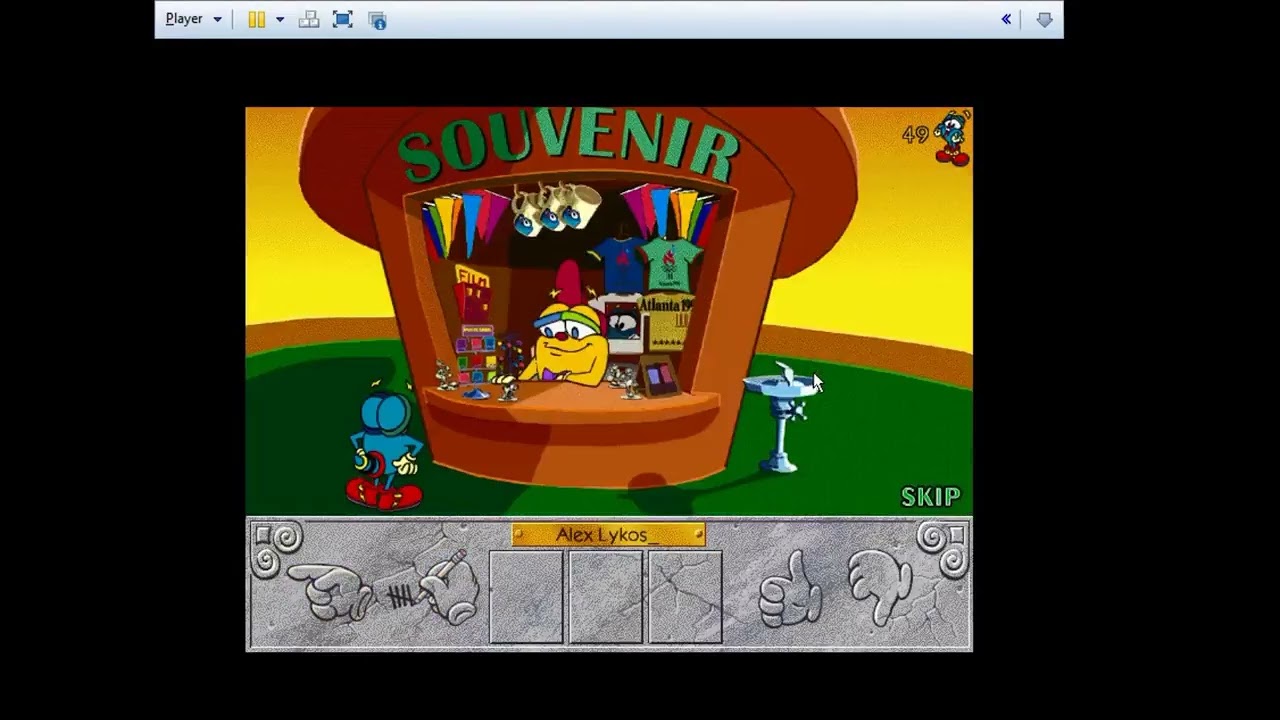Click the right colorful pennant flags
Screen dimensions: 1280x720
(670, 214)
